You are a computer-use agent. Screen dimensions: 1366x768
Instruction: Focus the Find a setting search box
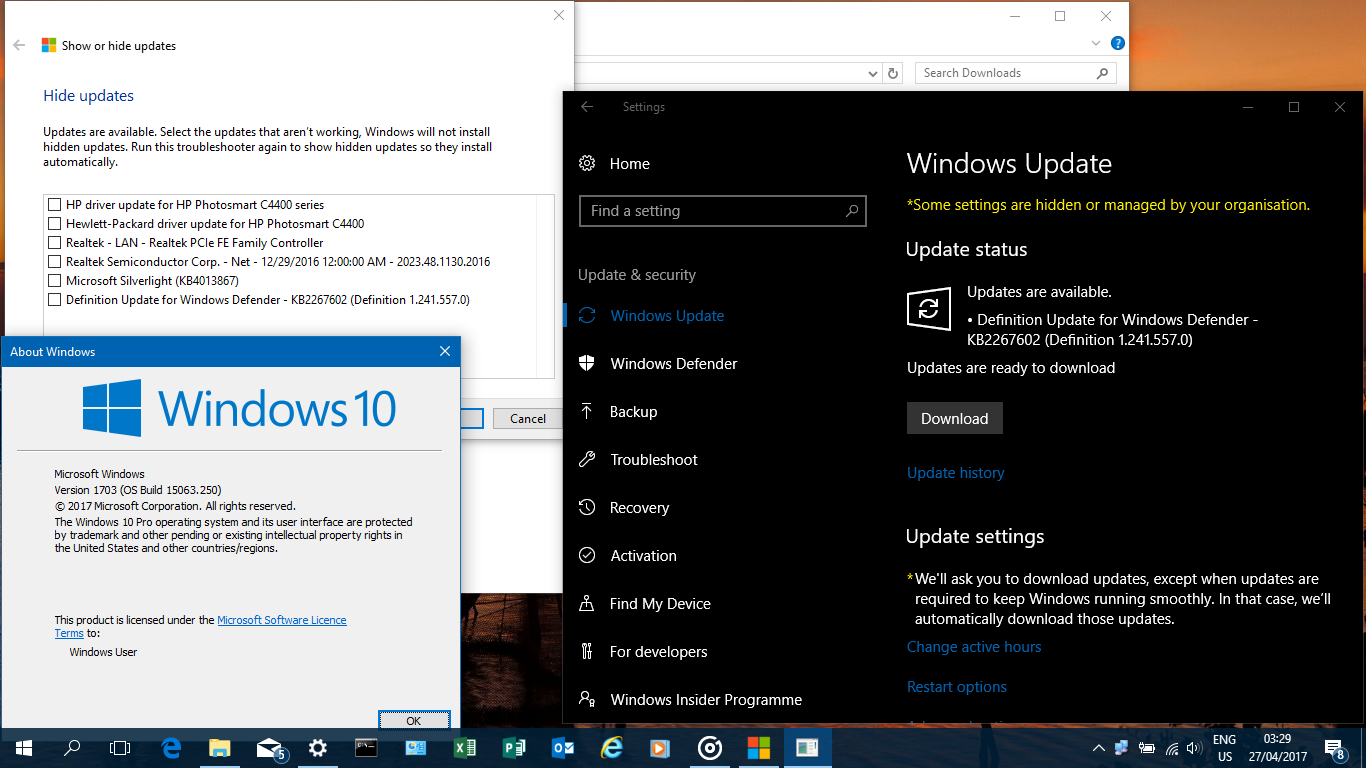[x=722, y=211]
